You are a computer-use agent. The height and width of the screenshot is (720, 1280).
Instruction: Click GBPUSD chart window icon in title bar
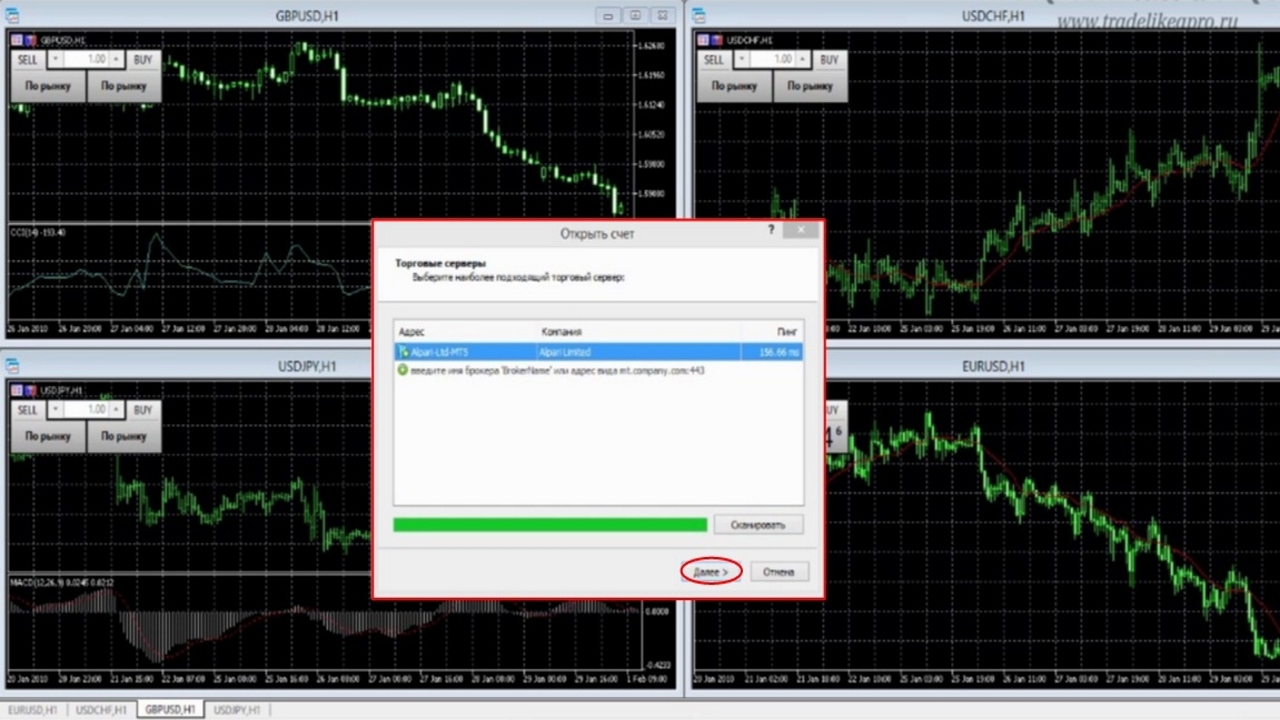13,16
